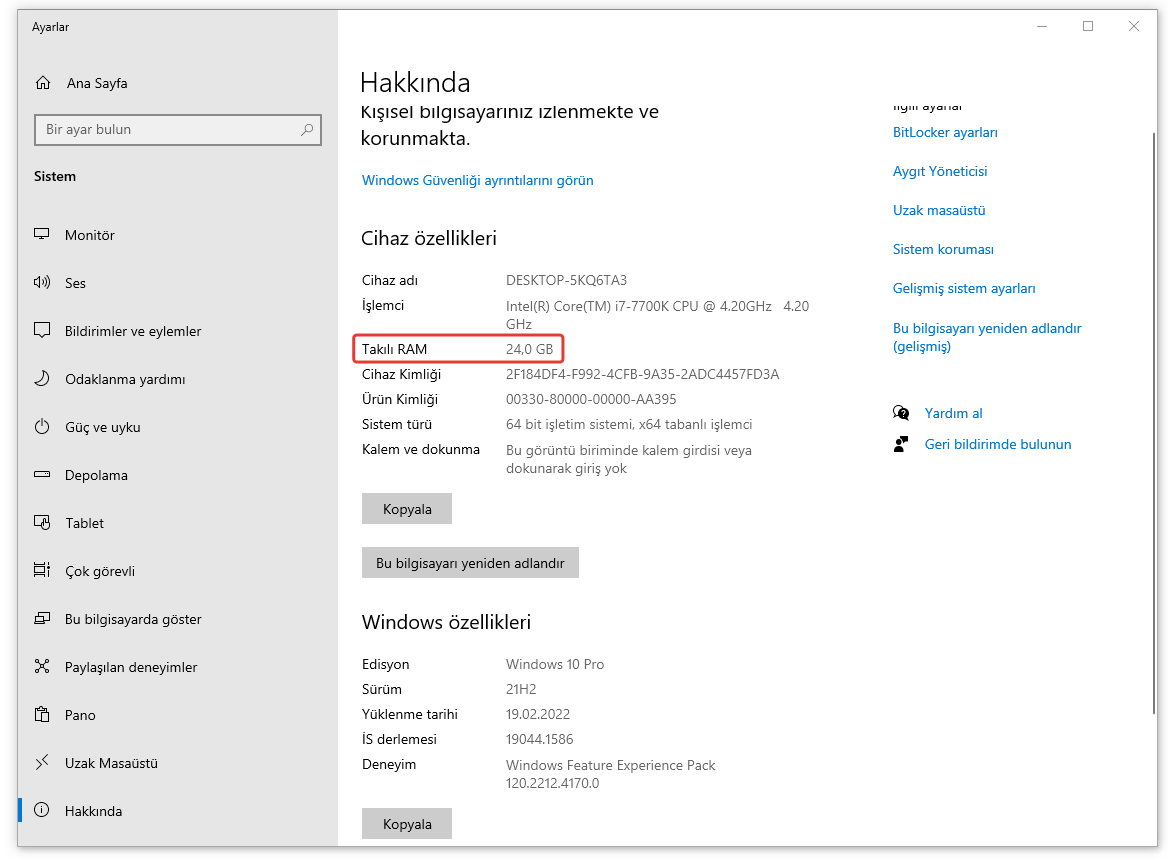Click the Monitör display icon in sidebar
Viewport: 1168px width, 860px height.
(x=42, y=235)
